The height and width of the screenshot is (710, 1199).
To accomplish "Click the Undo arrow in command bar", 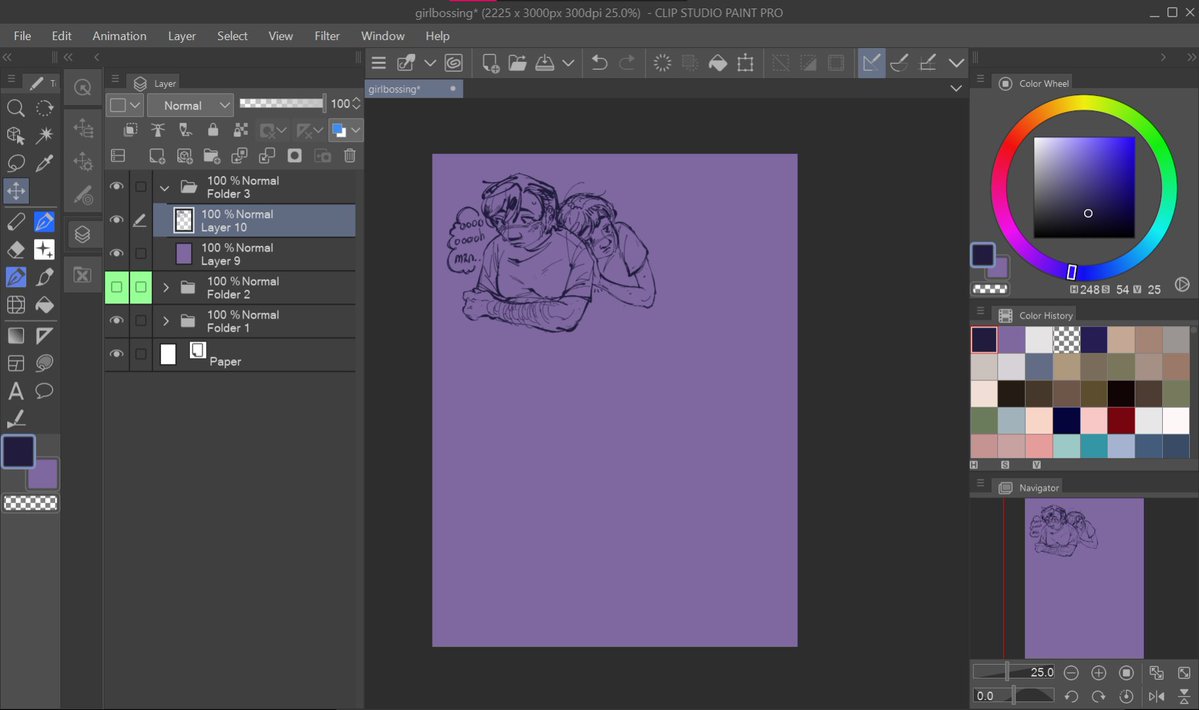I will tap(600, 63).
